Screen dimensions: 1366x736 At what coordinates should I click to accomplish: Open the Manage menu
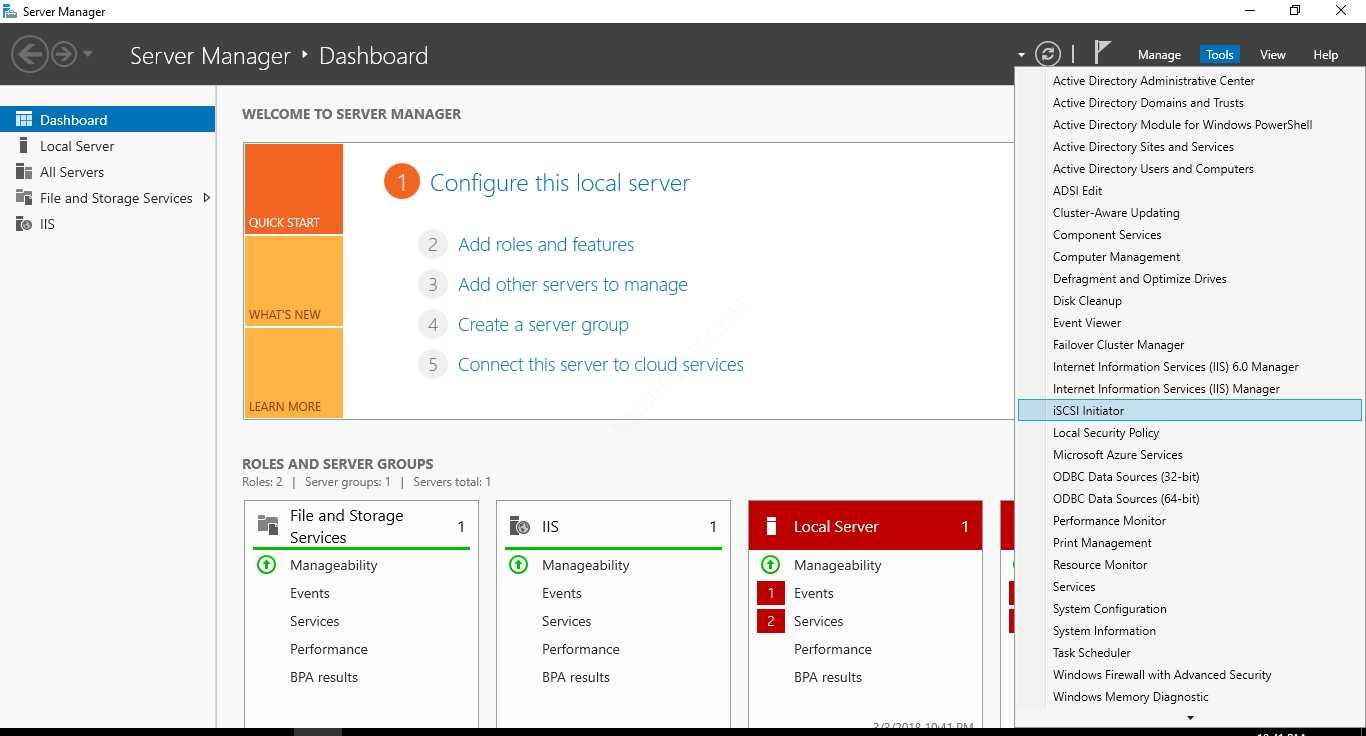point(1159,55)
